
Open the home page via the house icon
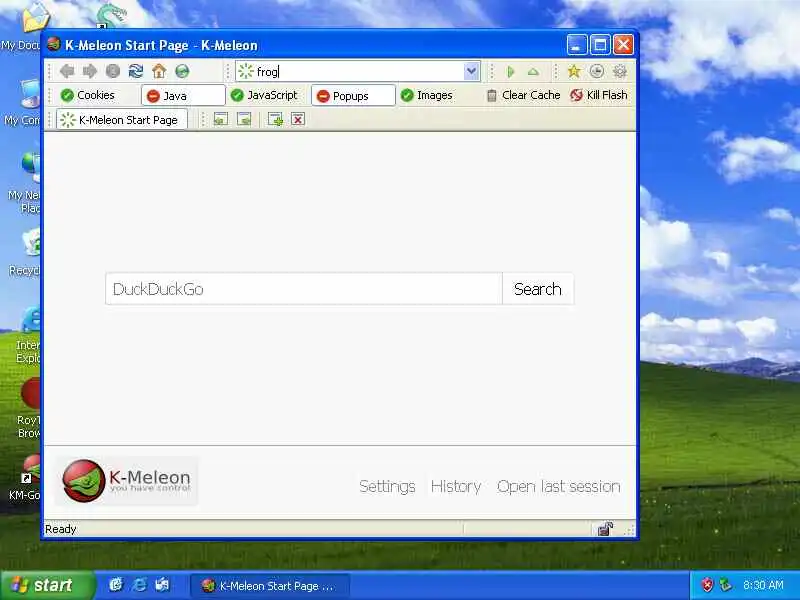coord(159,71)
